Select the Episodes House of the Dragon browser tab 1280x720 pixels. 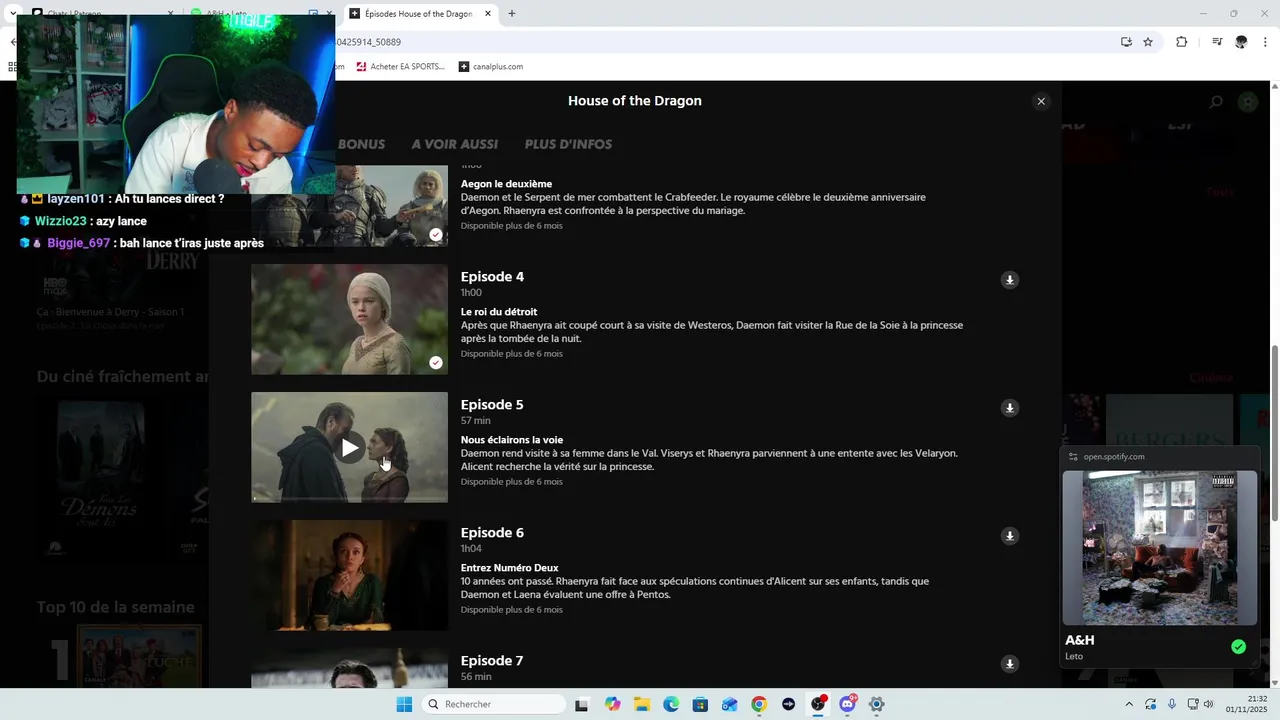point(420,14)
